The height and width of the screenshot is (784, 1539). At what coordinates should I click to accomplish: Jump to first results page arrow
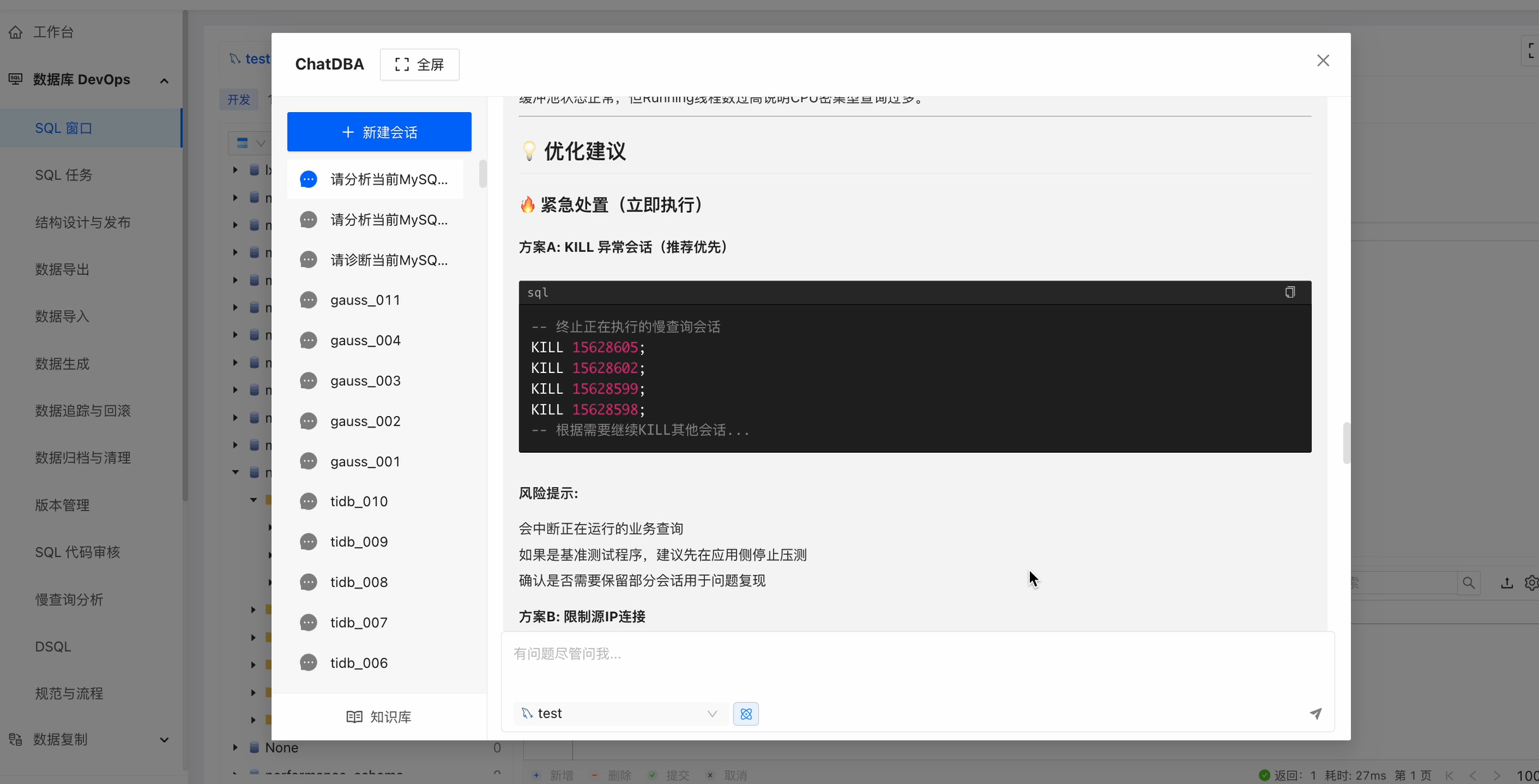[x=1450, y=775]
